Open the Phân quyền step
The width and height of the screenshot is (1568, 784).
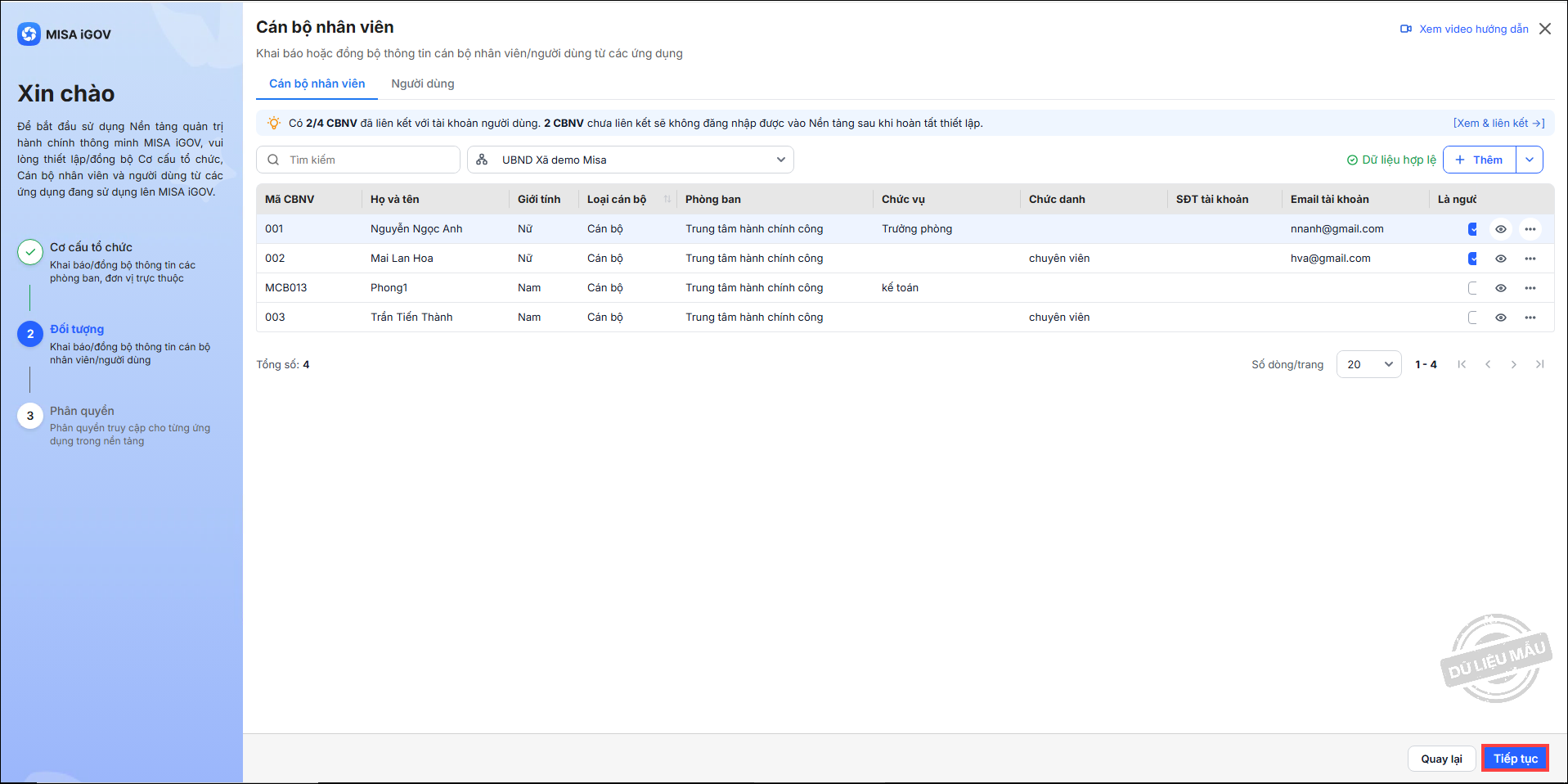82,411
